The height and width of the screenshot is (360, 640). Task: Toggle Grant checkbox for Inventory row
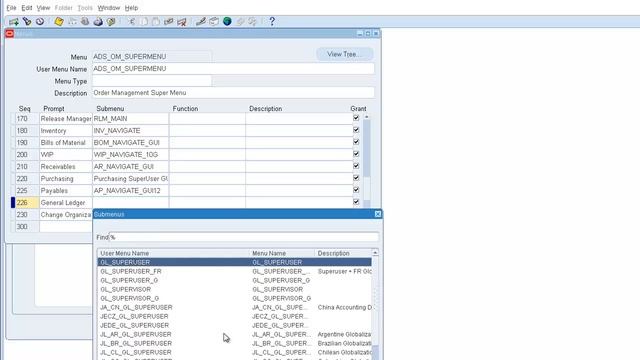pos(356,130)
